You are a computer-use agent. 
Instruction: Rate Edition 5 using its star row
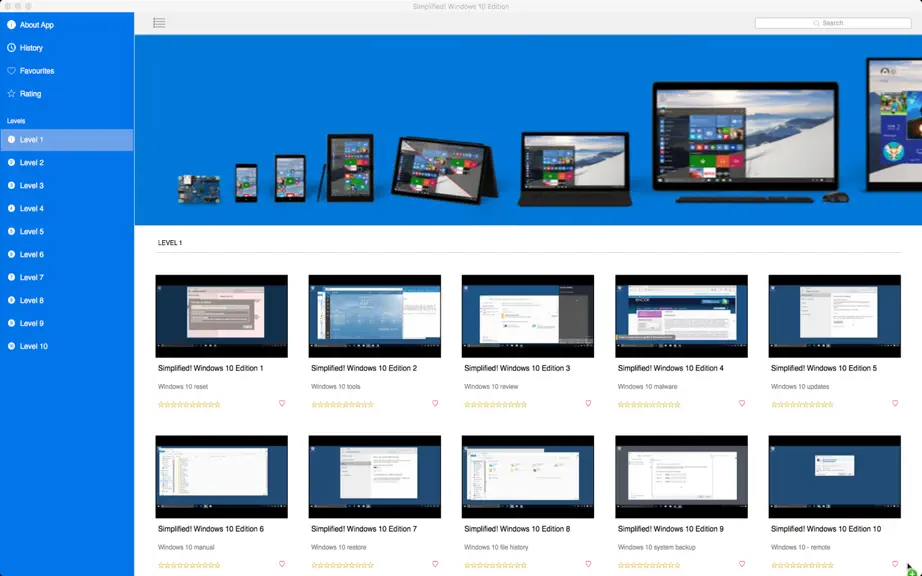pyautogui.click(x=802, y=404)
